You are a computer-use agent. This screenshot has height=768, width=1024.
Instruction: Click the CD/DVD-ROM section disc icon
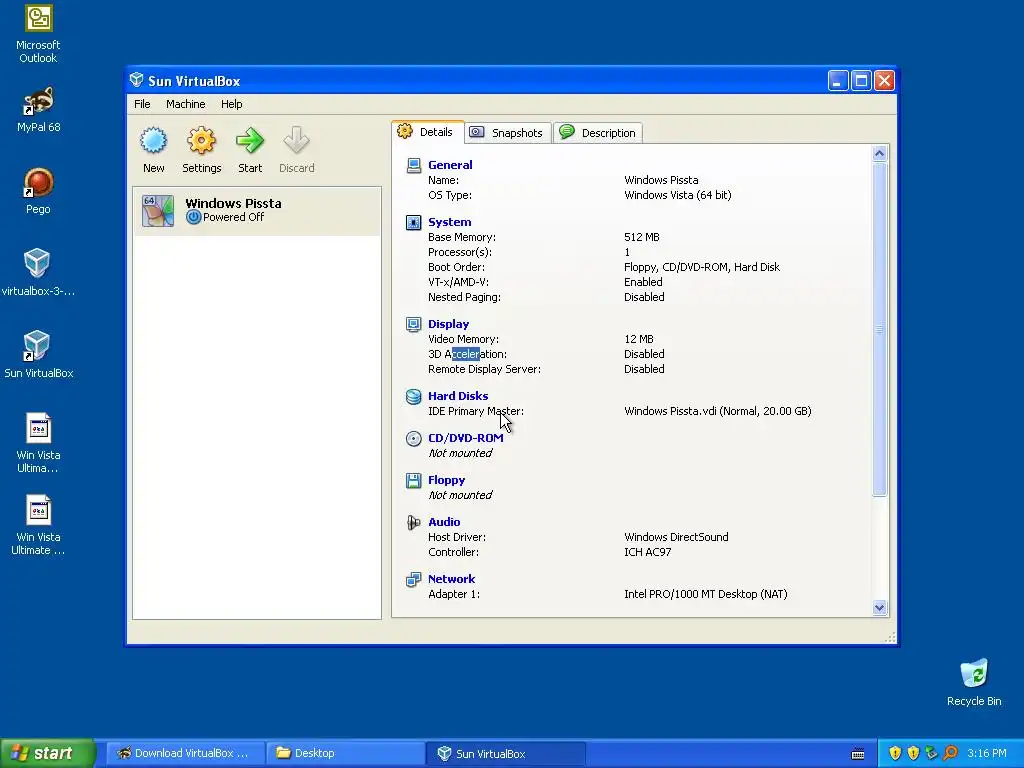pos(413,438)
